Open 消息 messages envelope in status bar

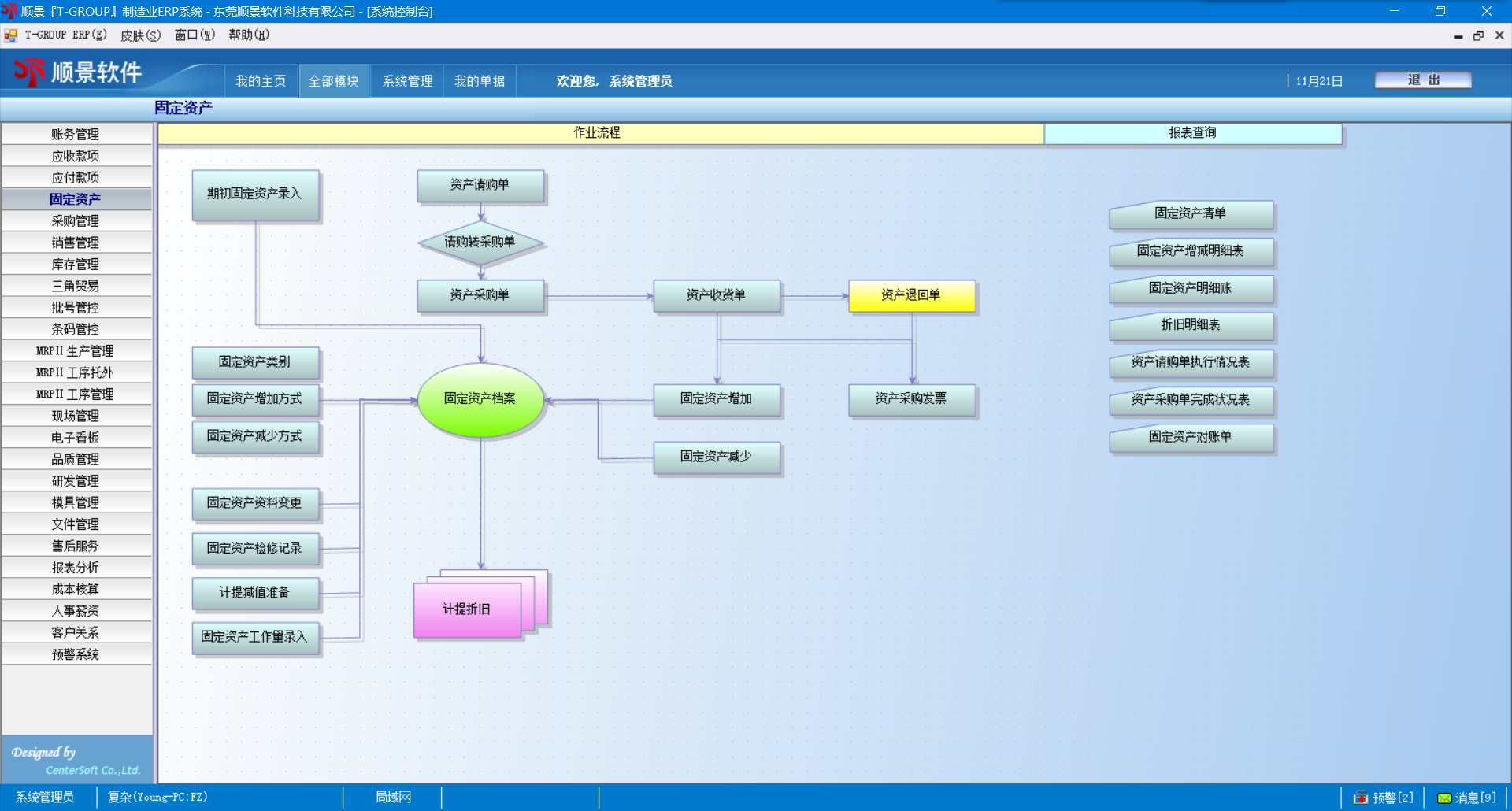pyautogui.click(x=1444, y=798)
